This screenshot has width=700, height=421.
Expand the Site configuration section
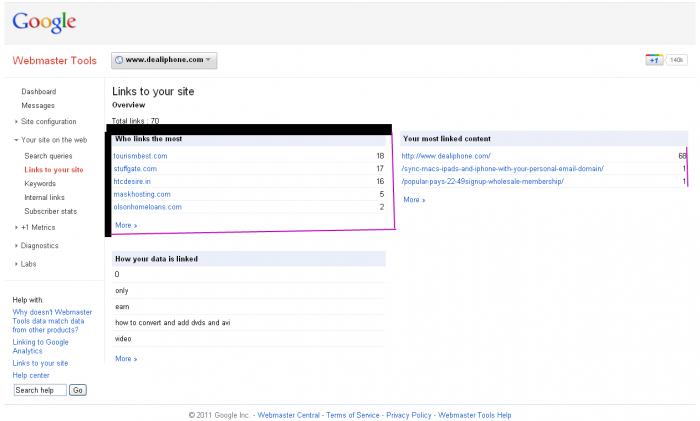coord(48,121)
